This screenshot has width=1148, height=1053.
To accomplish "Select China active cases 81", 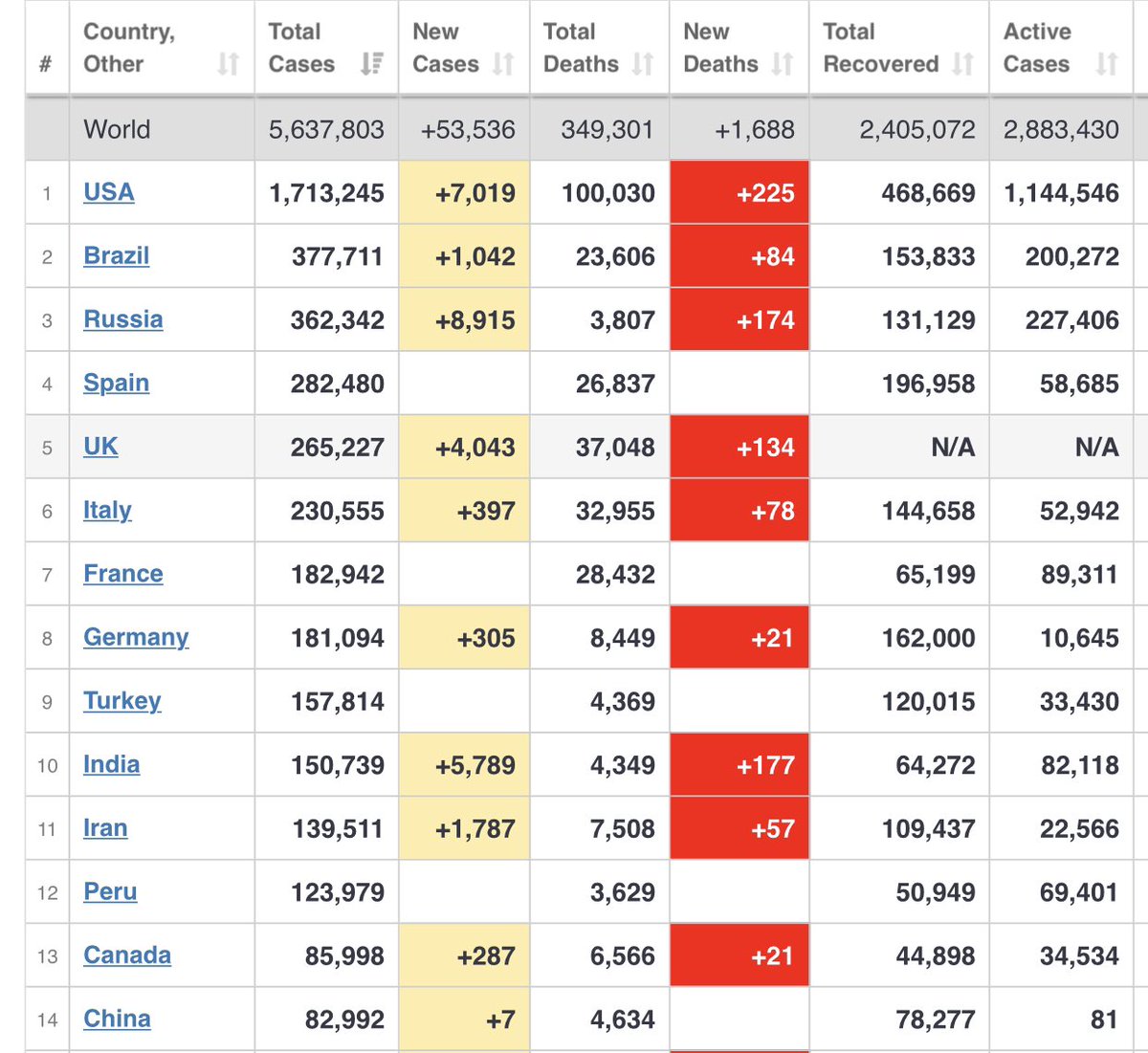I will coord(1104,1020).
